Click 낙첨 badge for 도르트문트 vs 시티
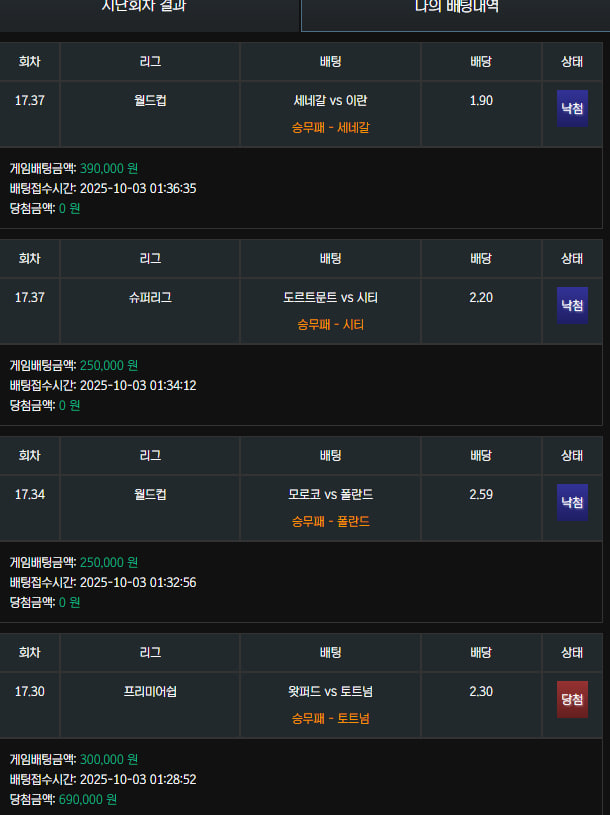 tap(572, 305)
